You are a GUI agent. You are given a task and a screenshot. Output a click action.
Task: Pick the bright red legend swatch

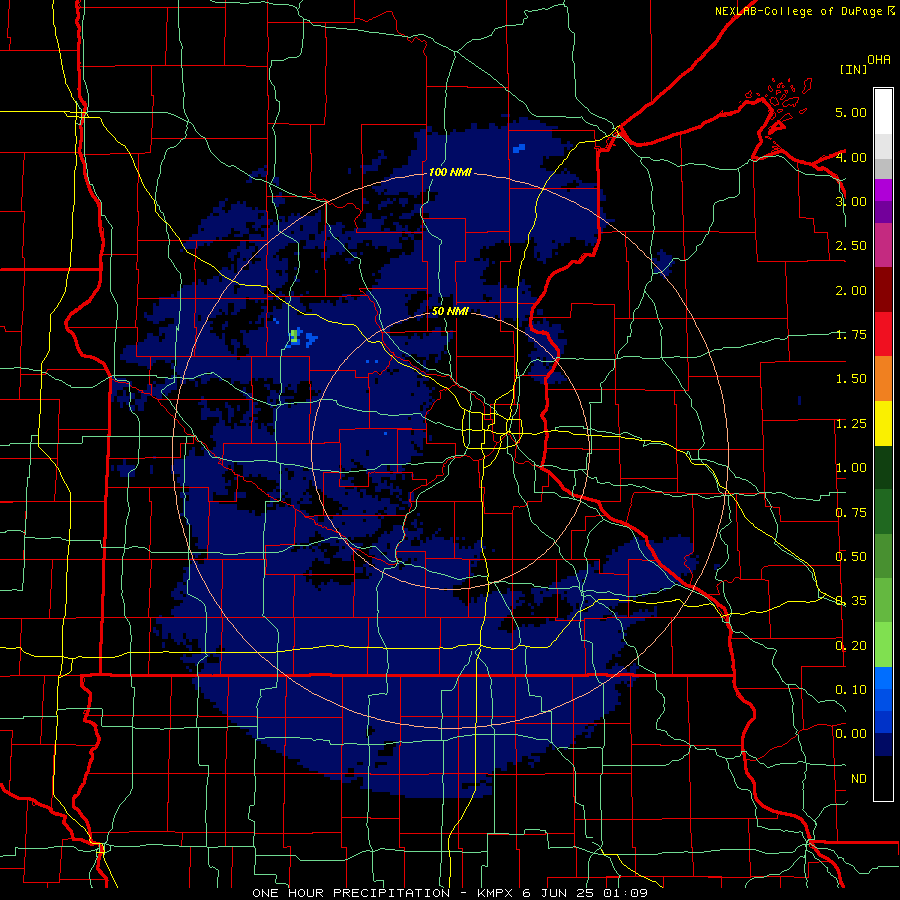tap(883, 334)
